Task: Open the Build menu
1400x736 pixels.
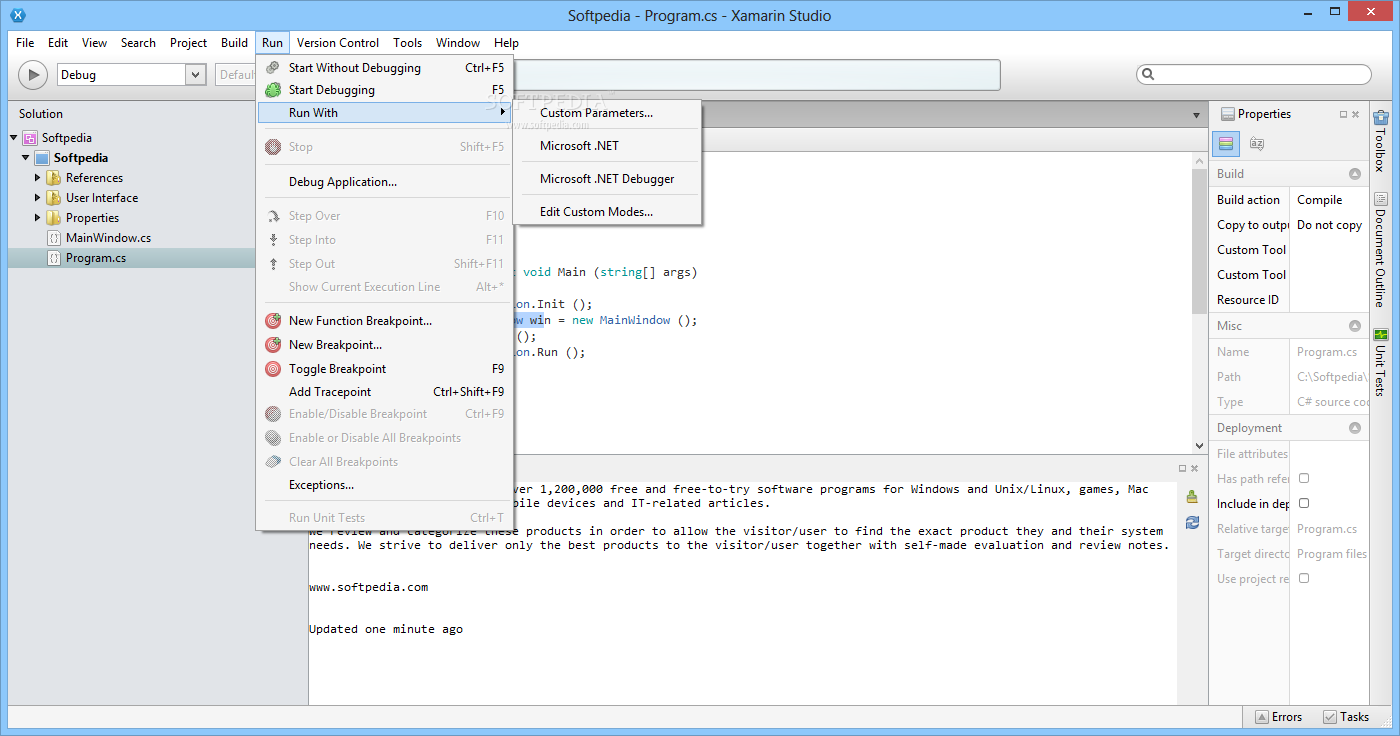Action: click(234, 43)
